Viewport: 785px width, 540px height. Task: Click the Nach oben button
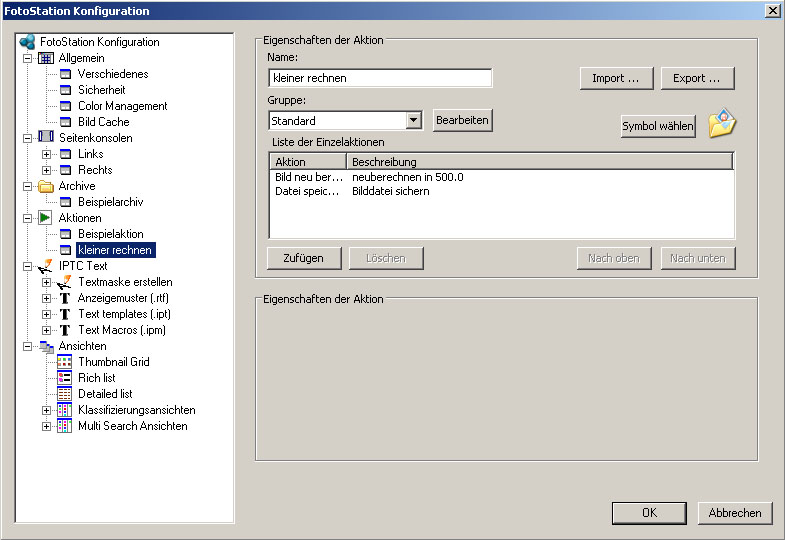pos(614,258)
